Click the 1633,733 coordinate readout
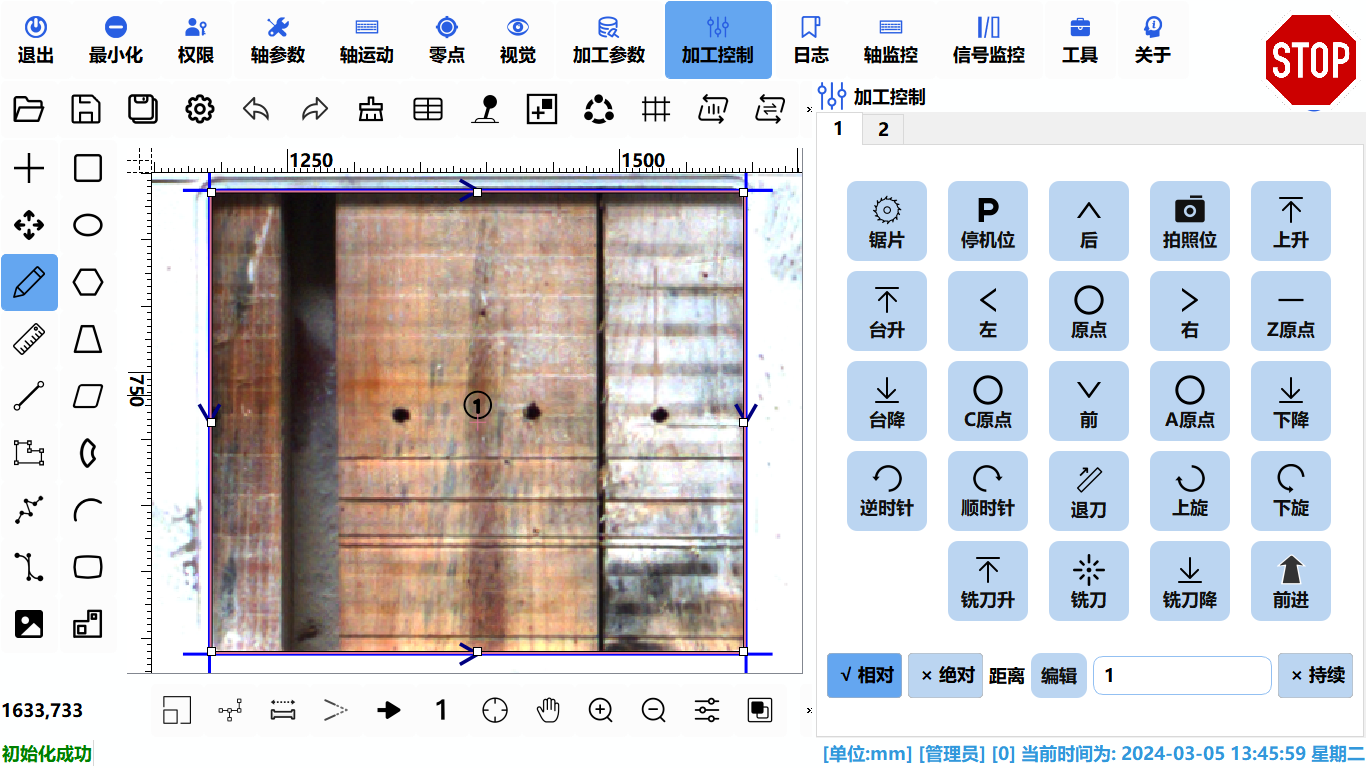 (42, 711)
